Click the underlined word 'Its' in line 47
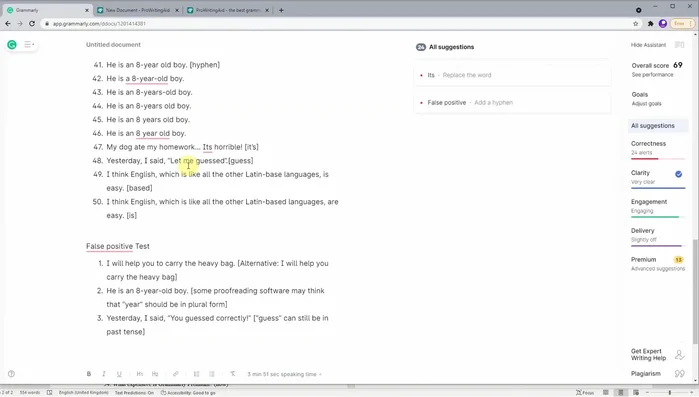 click(208, 147)
